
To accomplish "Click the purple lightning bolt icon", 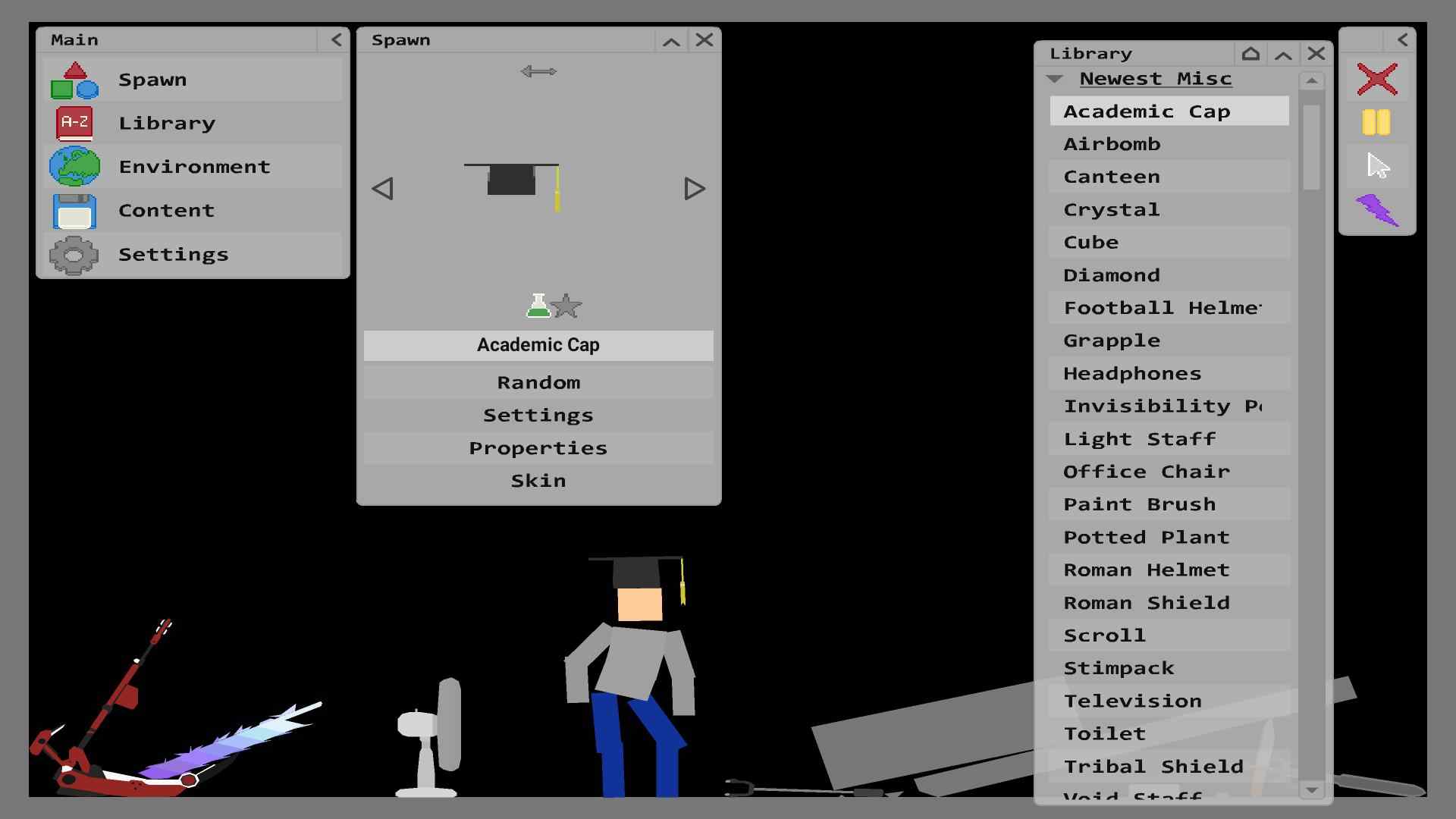I will coord(1376,209).
